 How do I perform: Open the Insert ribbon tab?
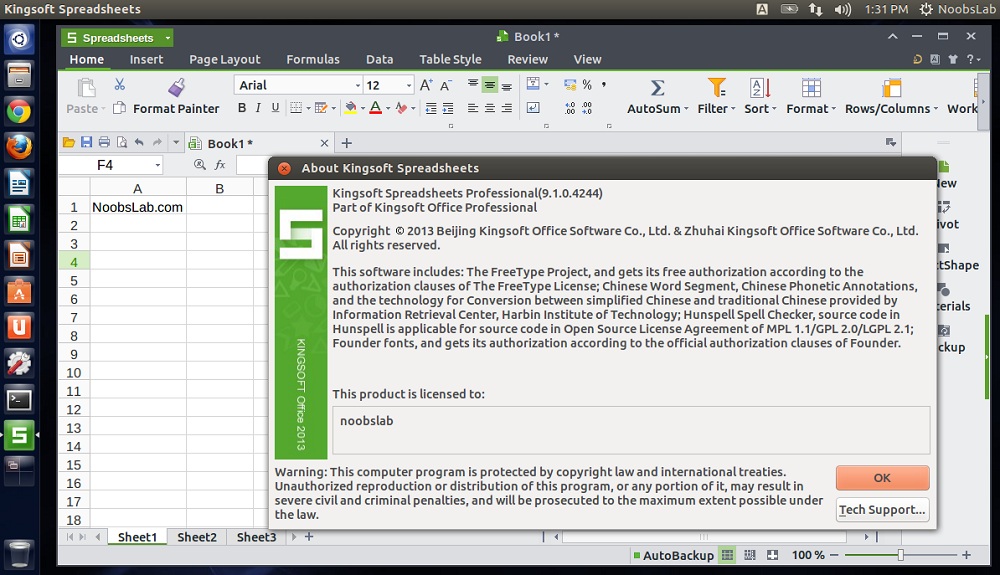(x=146, y=59)
